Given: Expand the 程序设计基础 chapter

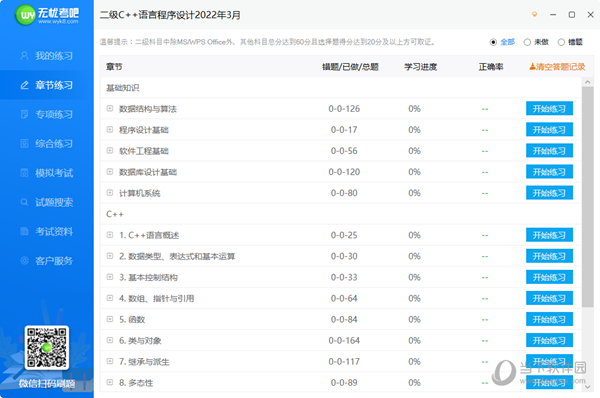Looking at the screenshot, I should click(x=110, y=130).
